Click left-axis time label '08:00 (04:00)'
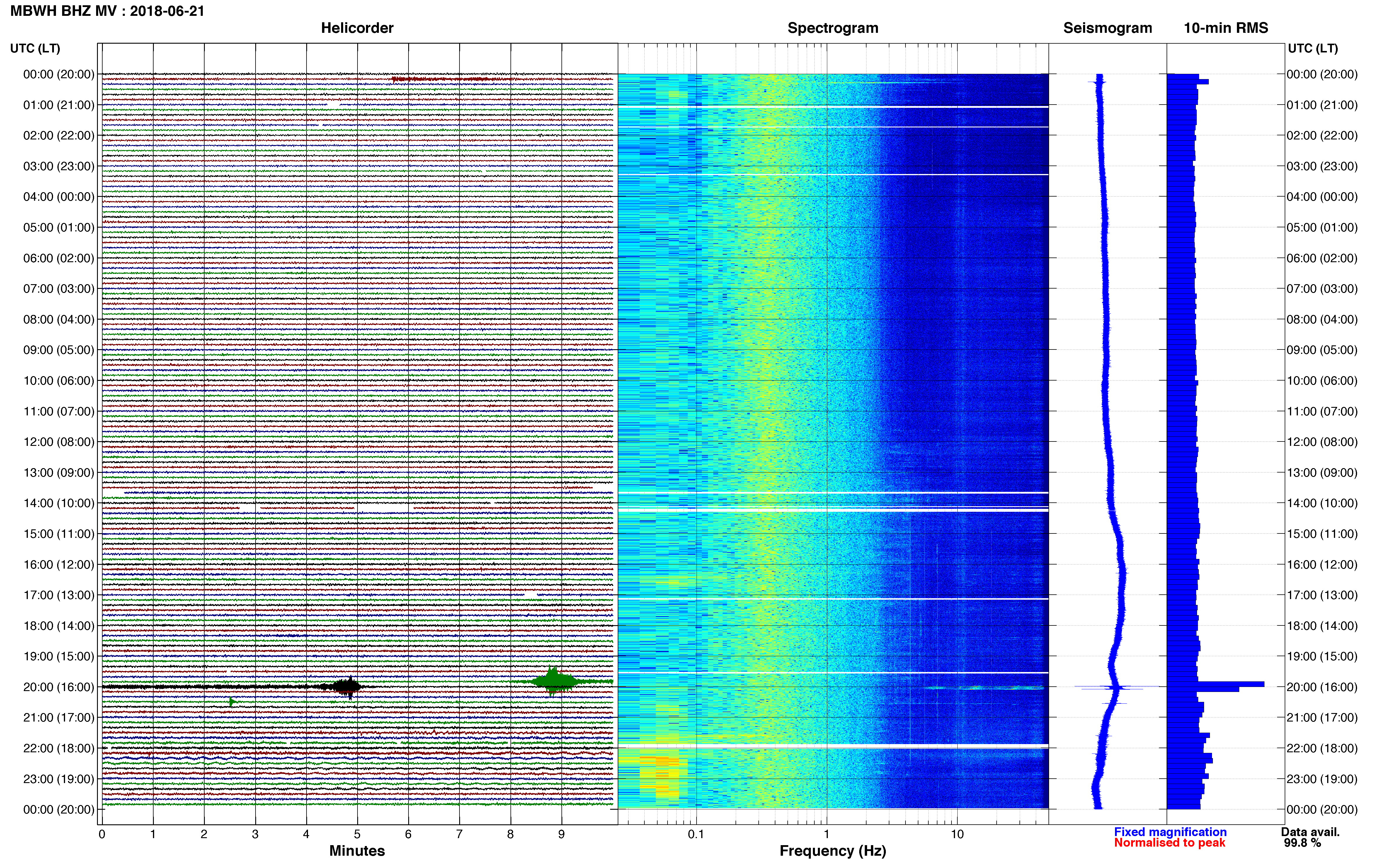The height and width of the screenshot is (868, 1389). coord(59,319)
